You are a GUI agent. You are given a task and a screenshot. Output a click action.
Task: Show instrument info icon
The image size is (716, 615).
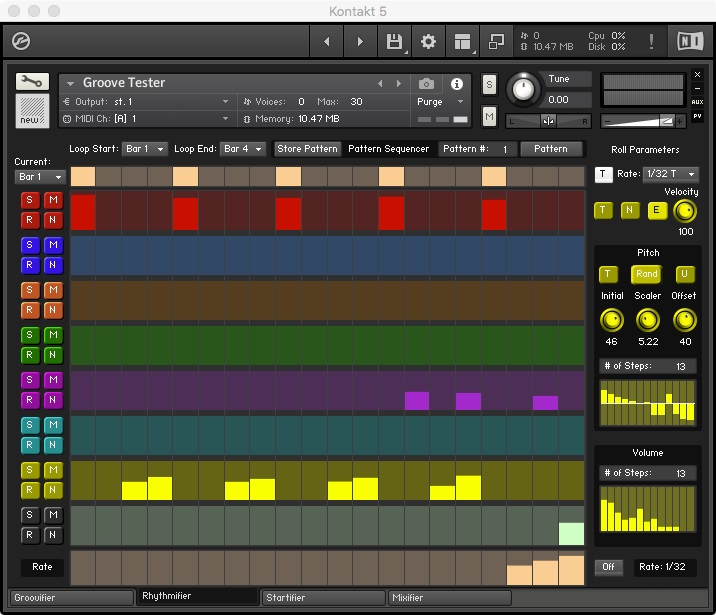coord(457,84)
